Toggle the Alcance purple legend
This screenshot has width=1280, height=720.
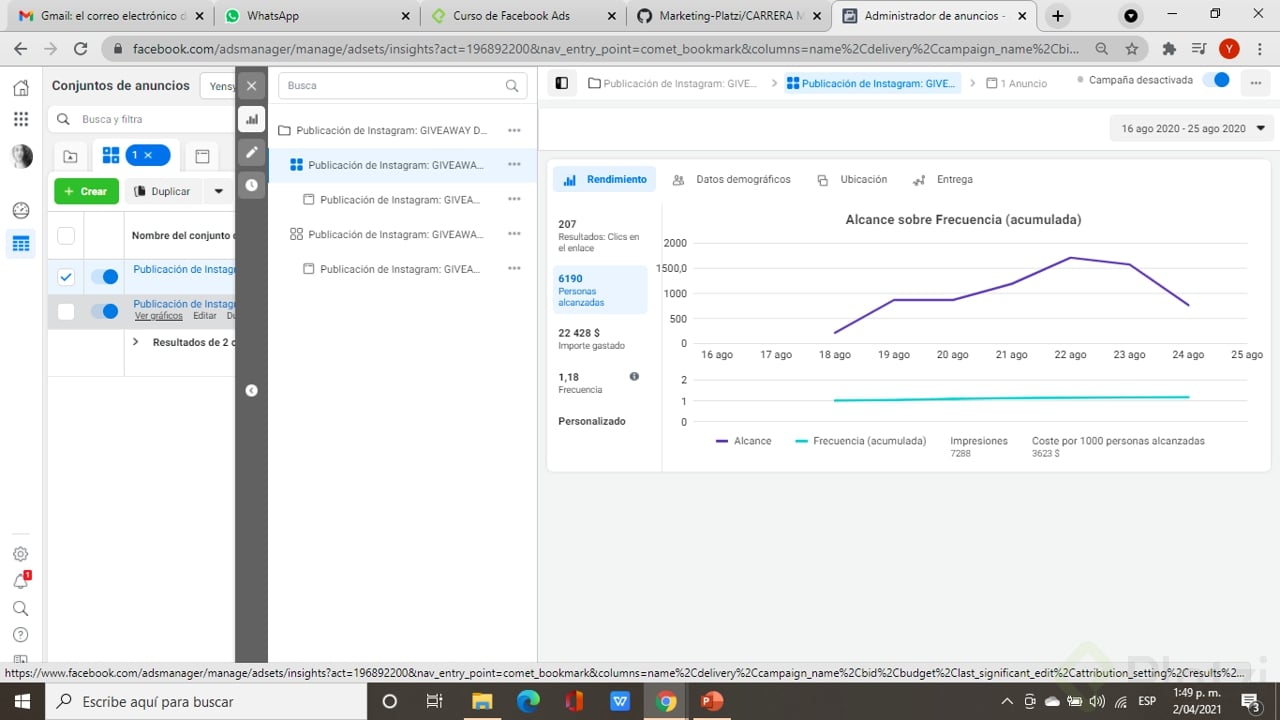coord(744,441)
